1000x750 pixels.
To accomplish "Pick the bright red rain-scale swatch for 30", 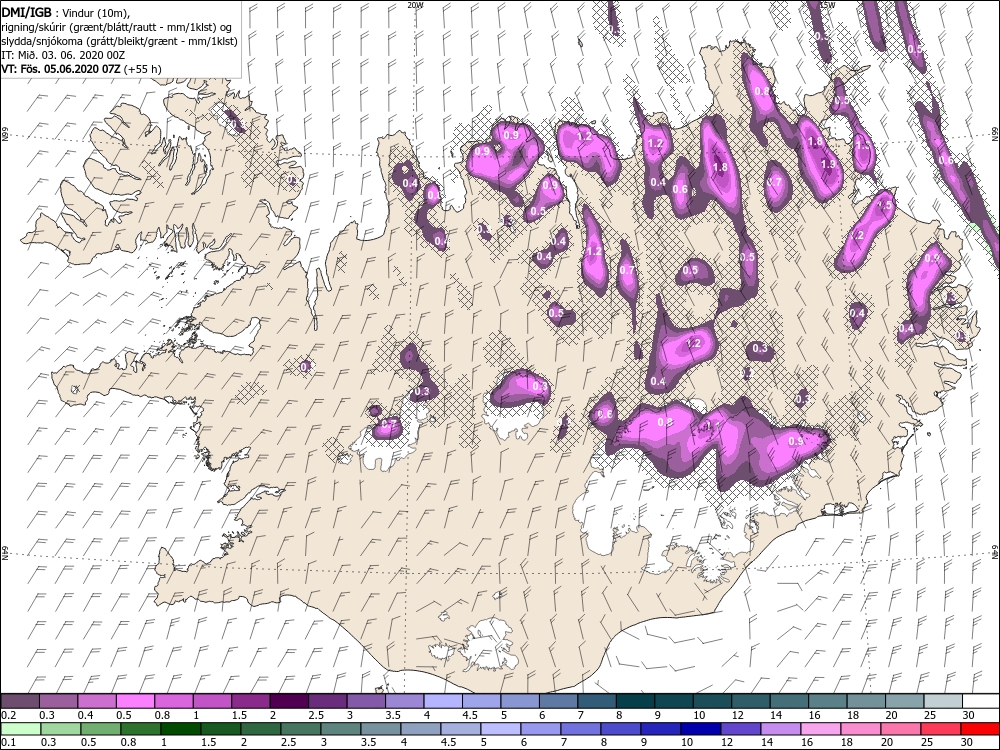I will click(x=980, y=729).
